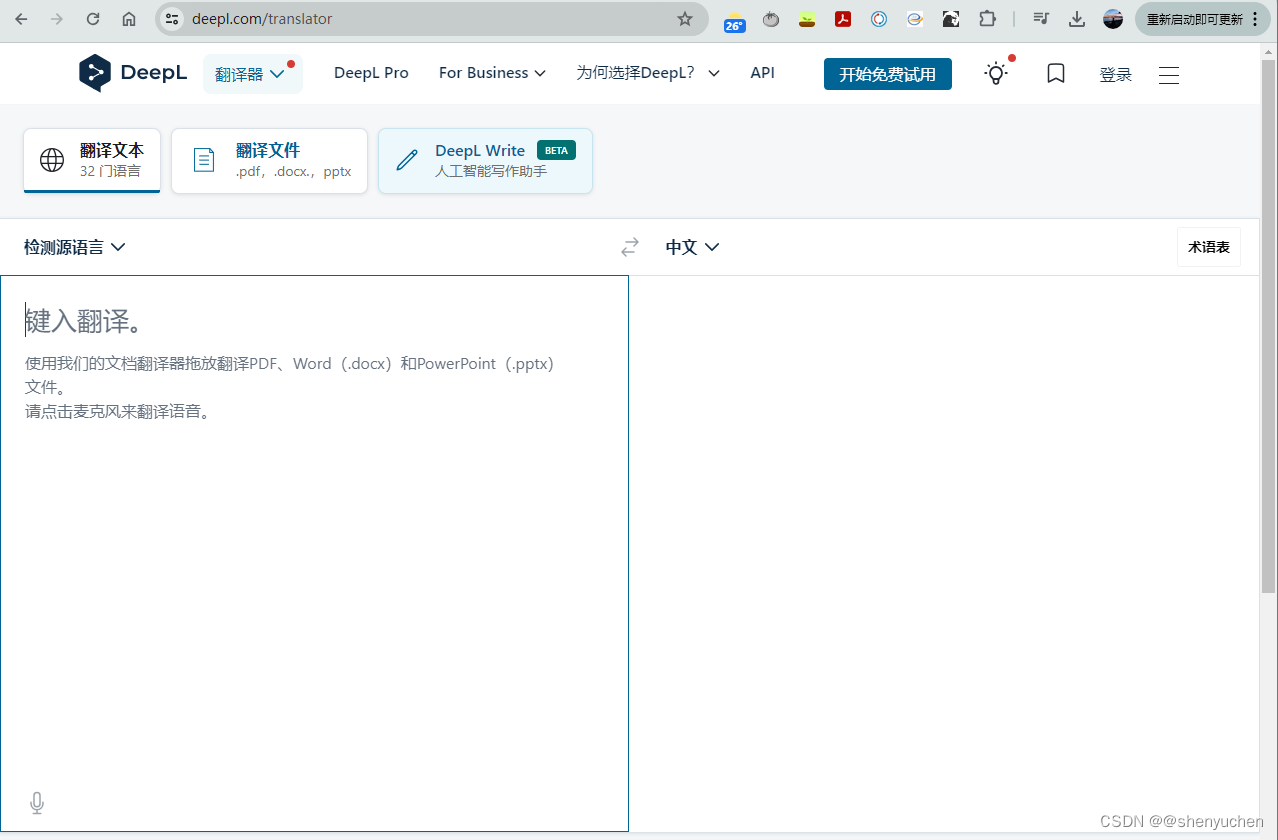
Task: Click the green-brown extension icon
Action: (x=807, y=19)
